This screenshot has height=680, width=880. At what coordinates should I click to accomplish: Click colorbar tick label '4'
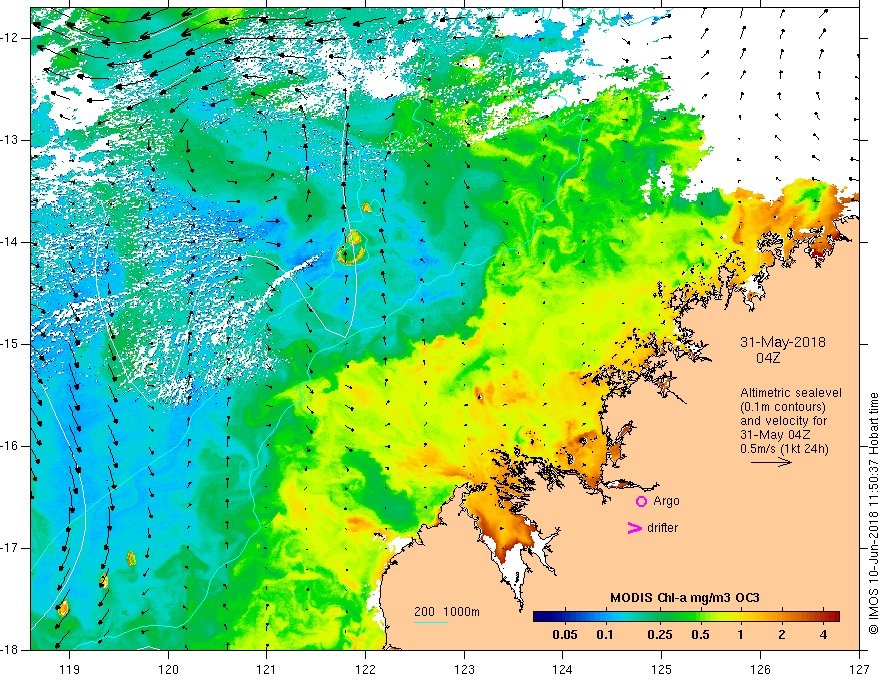click(823, 635)
